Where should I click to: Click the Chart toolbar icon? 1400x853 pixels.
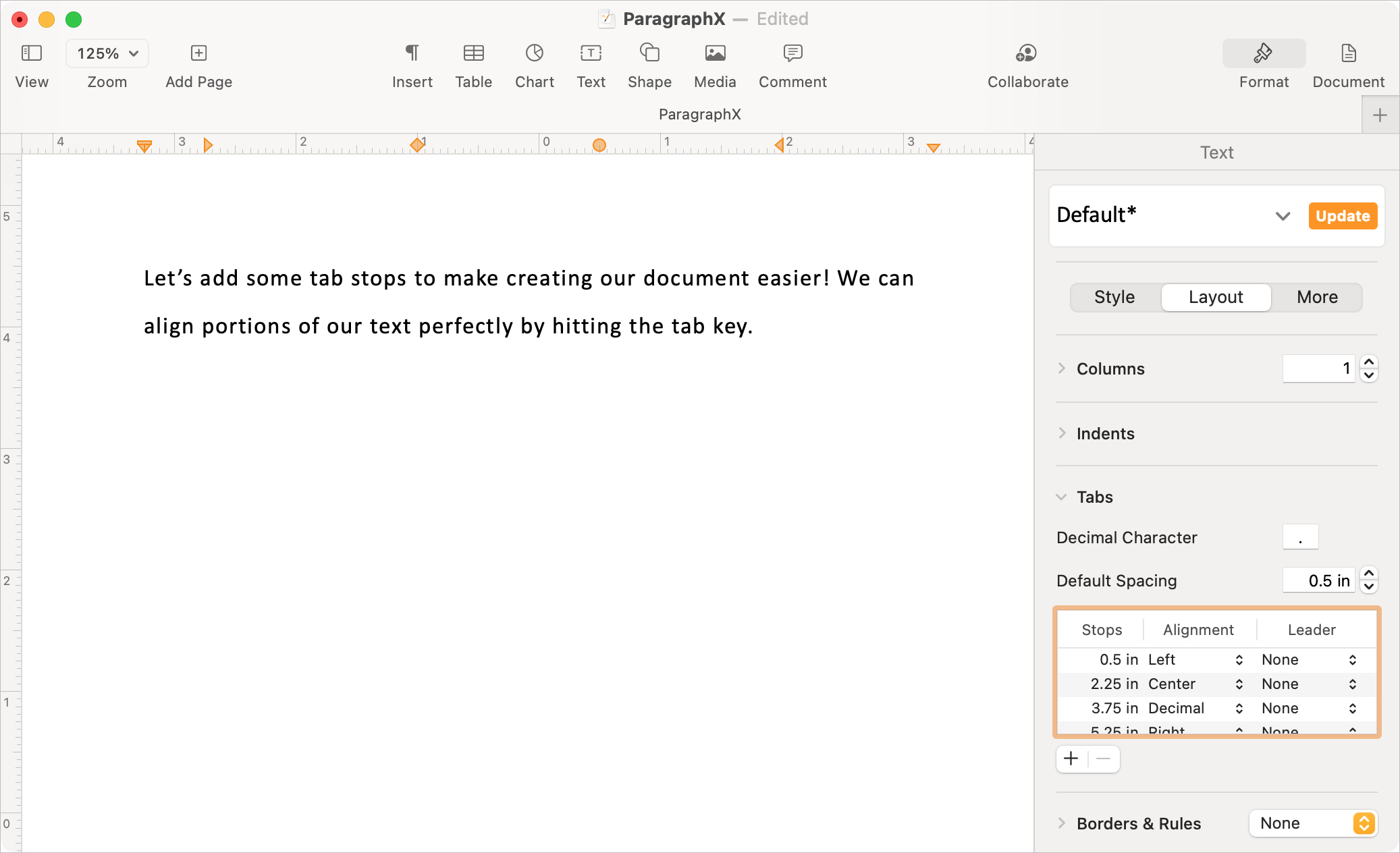coord(535,53)
